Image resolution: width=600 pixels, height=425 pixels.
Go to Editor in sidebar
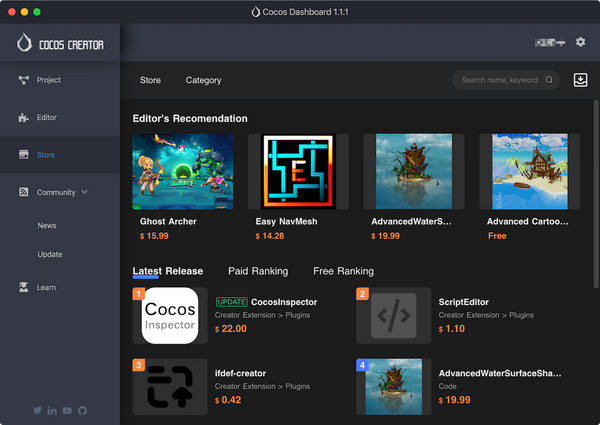click(x=47, y=117)
